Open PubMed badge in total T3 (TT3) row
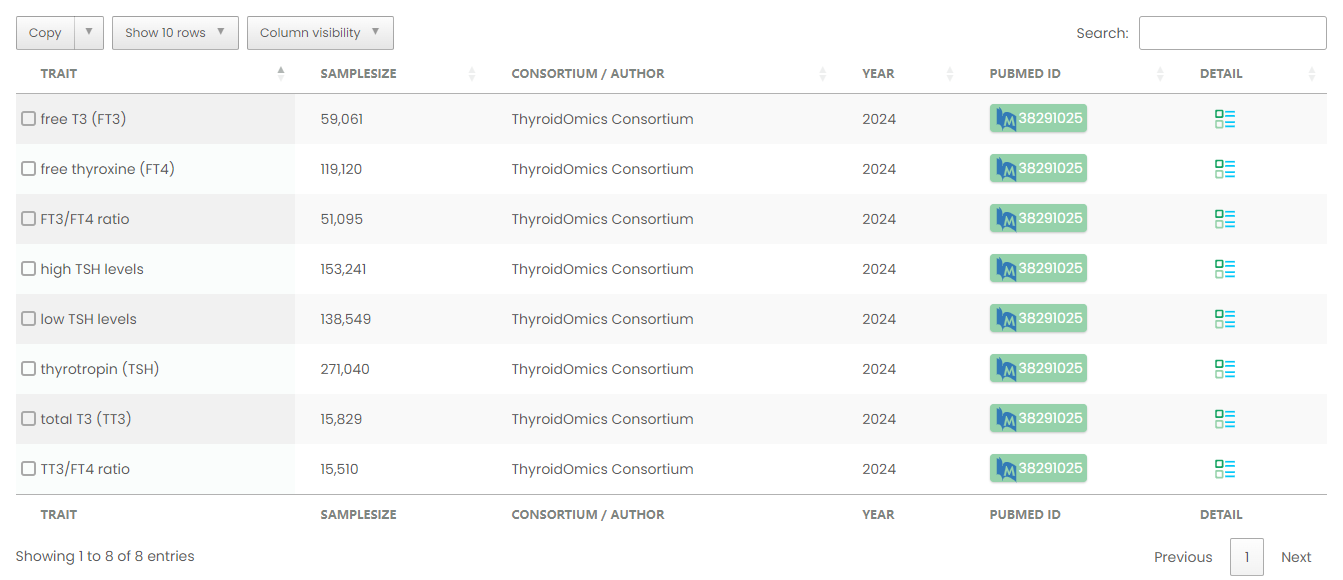The width and height of the screenshot is (1343, 580). click(1038, 418)
